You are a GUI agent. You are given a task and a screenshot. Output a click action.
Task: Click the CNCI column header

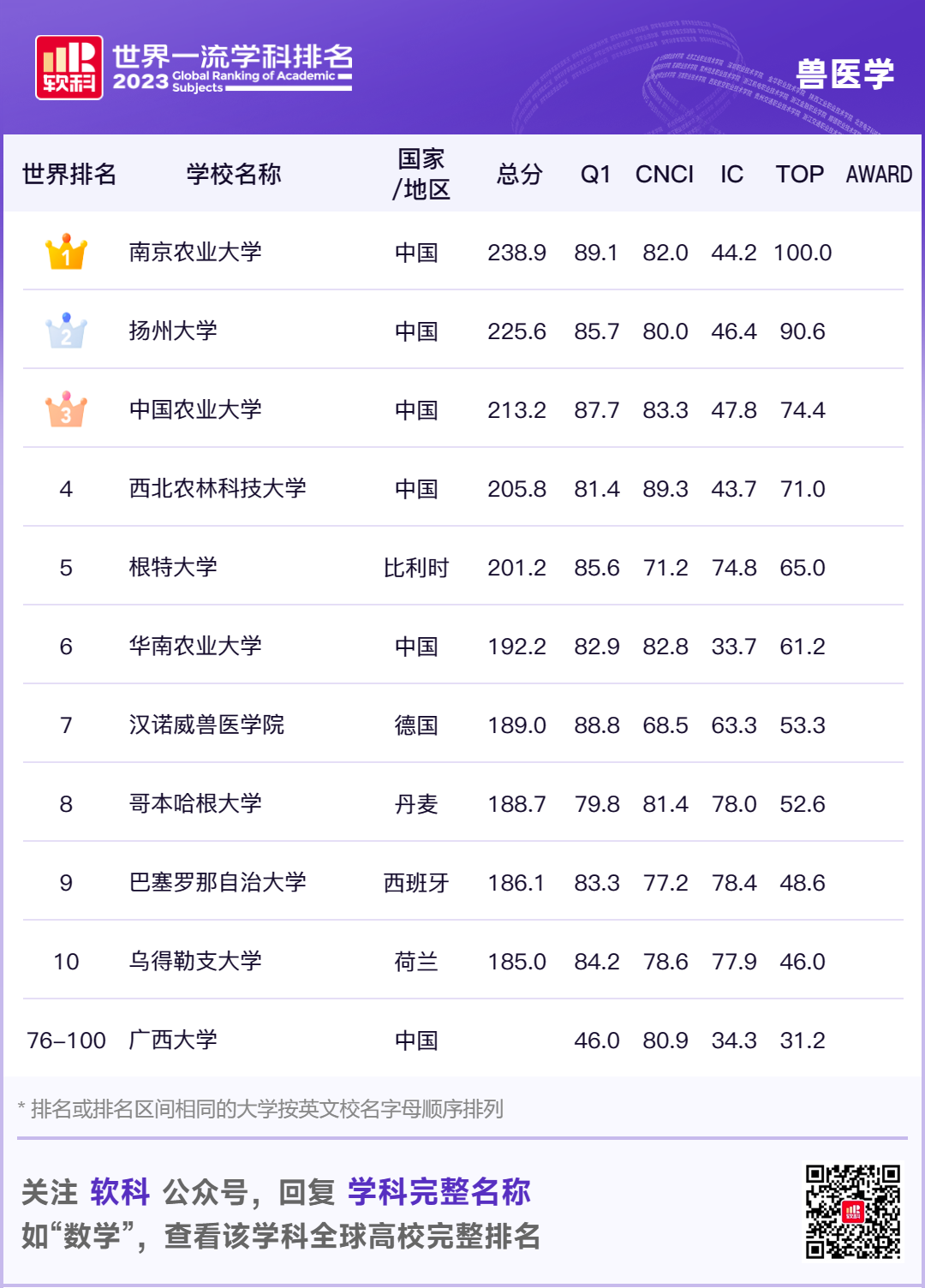(664, 174)
